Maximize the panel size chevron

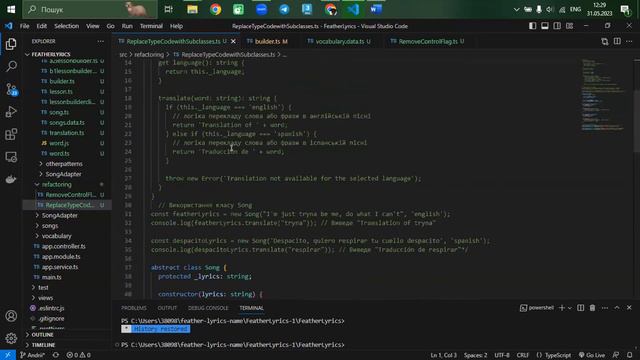(x=617, y=308)
